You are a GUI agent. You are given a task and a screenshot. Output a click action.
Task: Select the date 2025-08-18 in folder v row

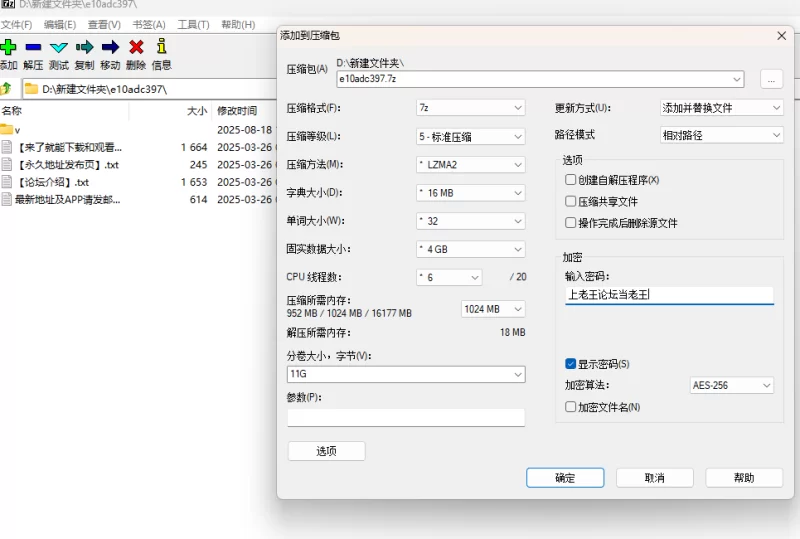coord(245,130)
